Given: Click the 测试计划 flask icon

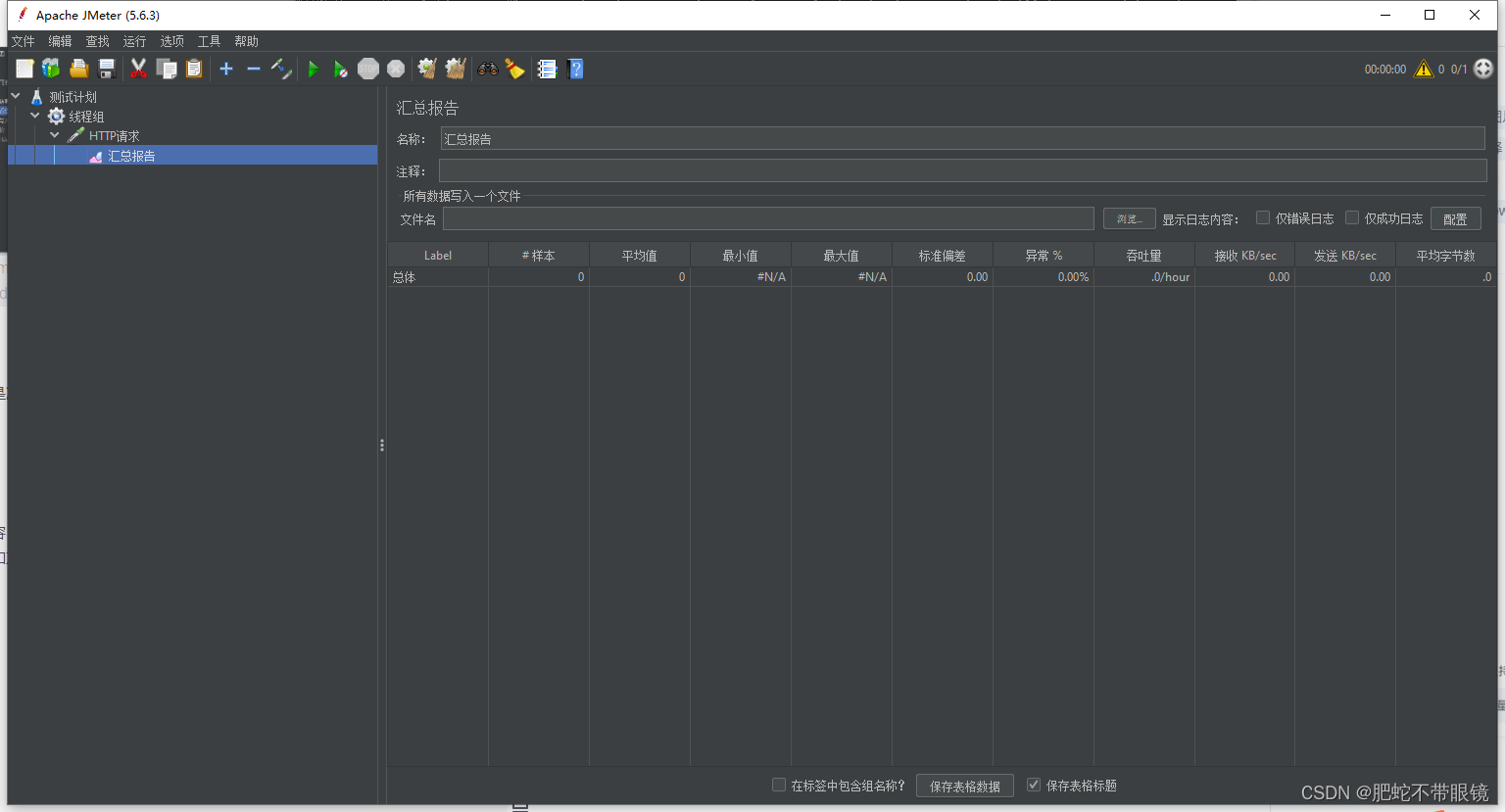Looking at the screenshot, I should click(x=37, y=97).
